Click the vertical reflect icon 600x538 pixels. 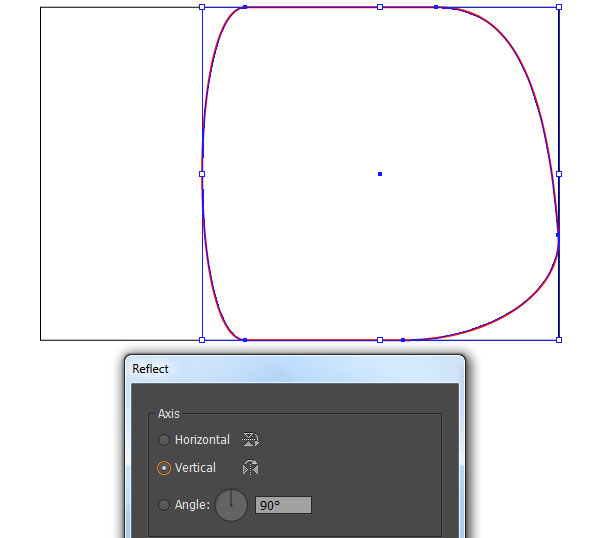[x=251, y=468]
